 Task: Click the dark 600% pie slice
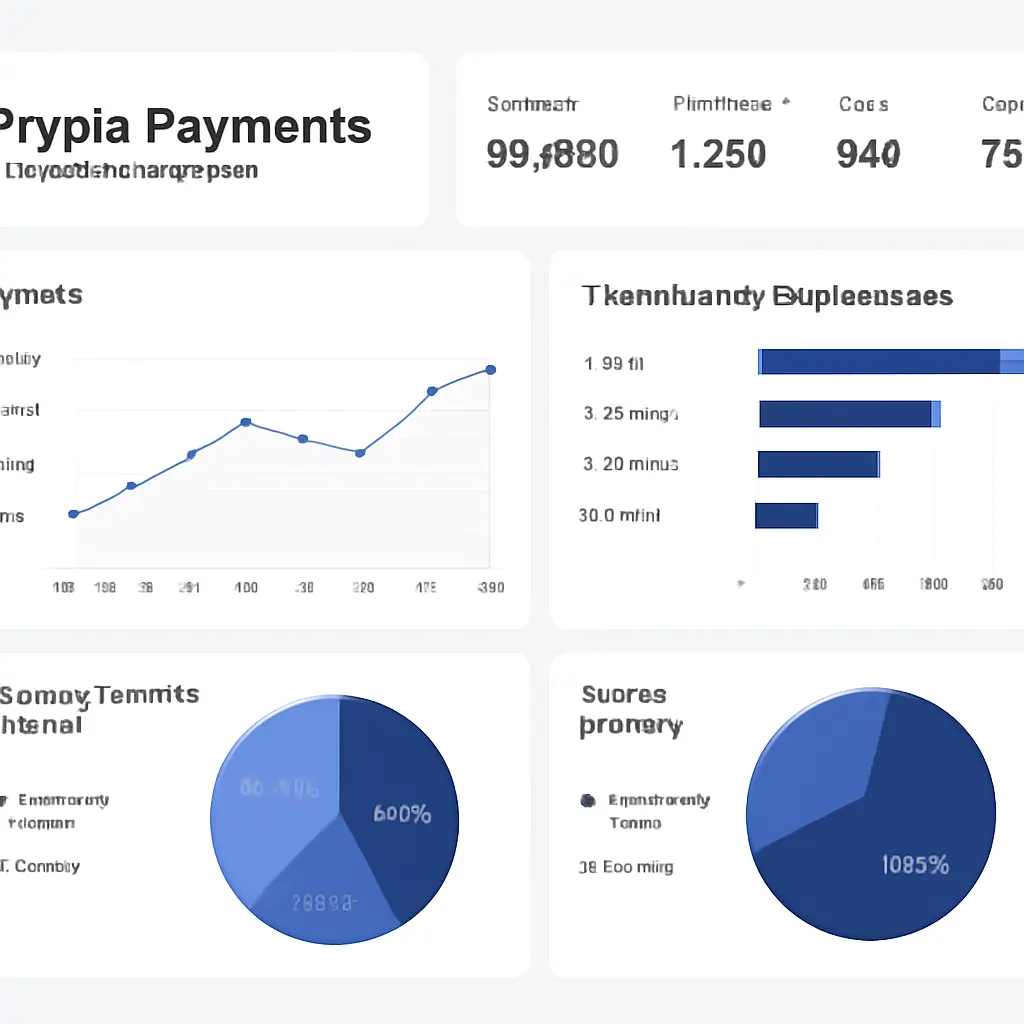click(400, 790)
